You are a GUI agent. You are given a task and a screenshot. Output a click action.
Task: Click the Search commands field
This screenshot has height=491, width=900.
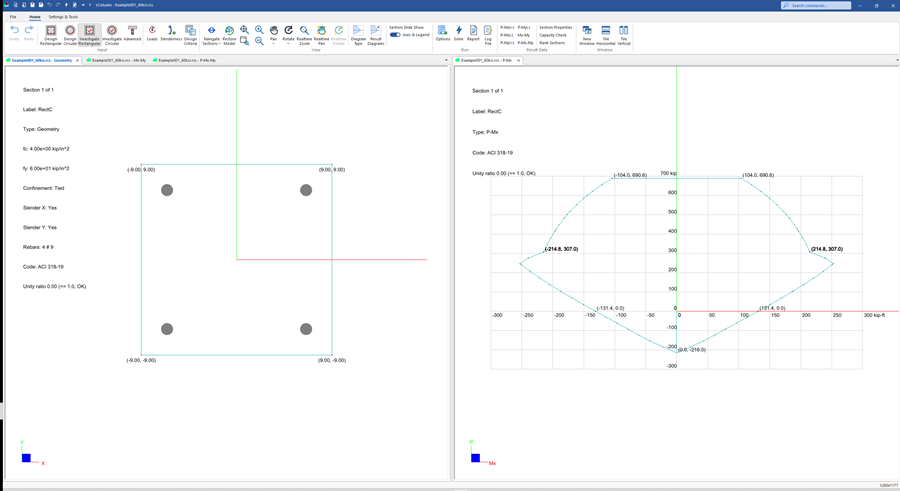[x=816, y=5]
